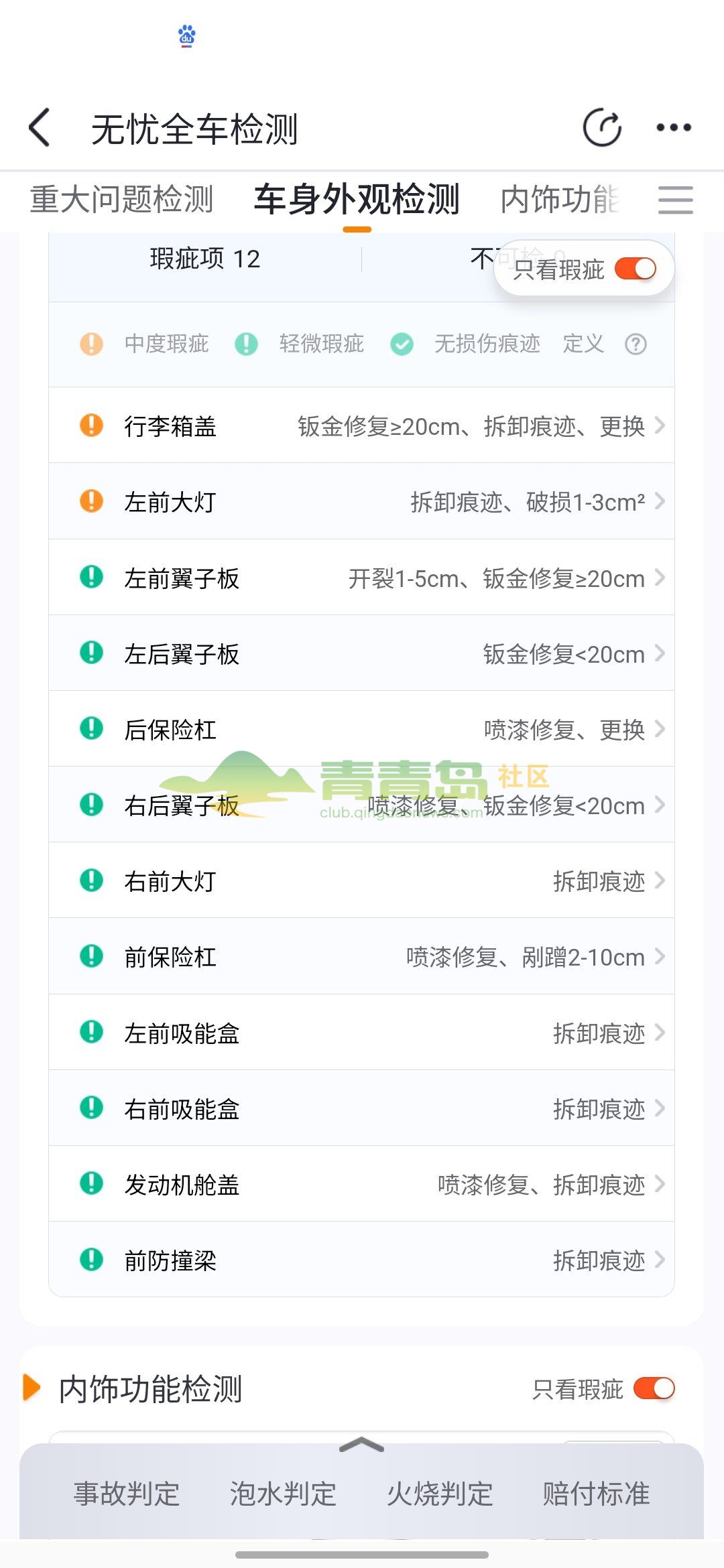Viewport: 724px width, 1568px height.
Task: Switch to 重大问题检测 tab
Action: (x=121, y=200)
